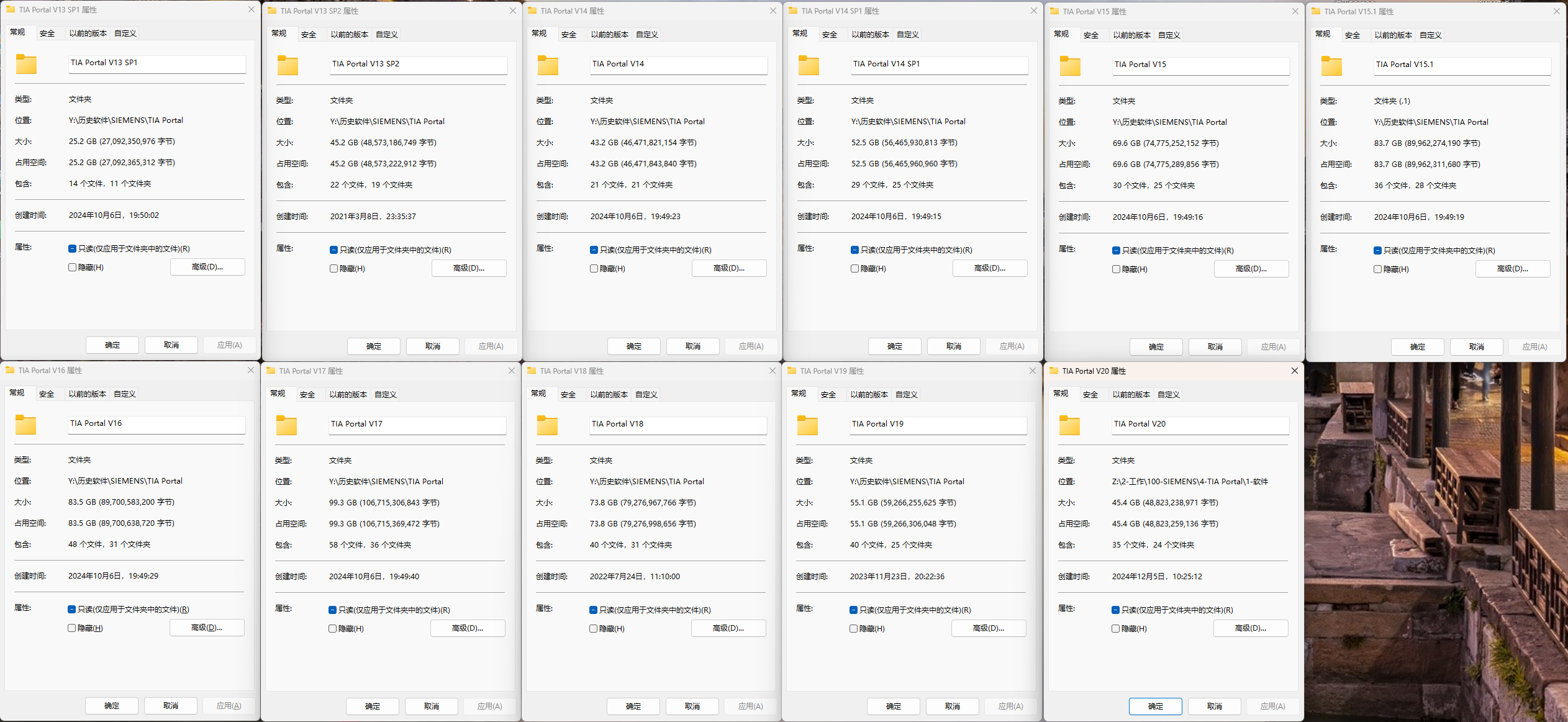Click folder icon in TIA Portal V13 SP1 dialog
The image size is (1568, 722).
[26, 64]
